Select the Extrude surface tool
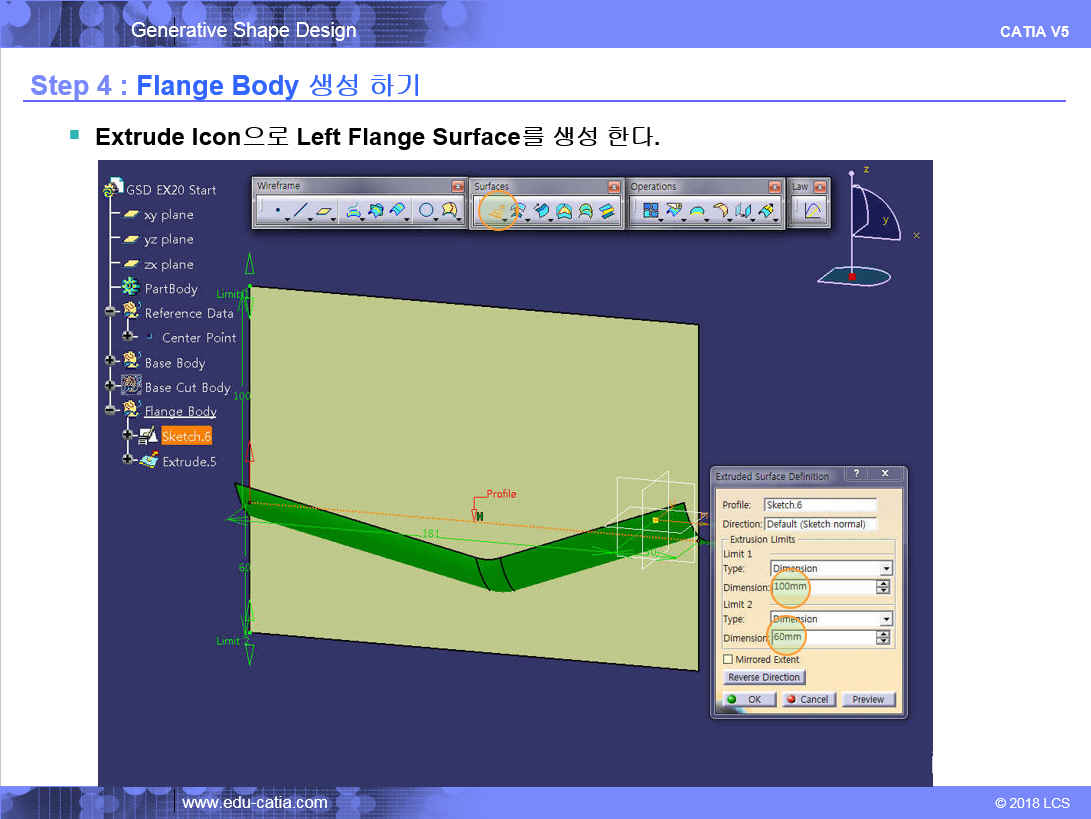 tap(494, 211)
